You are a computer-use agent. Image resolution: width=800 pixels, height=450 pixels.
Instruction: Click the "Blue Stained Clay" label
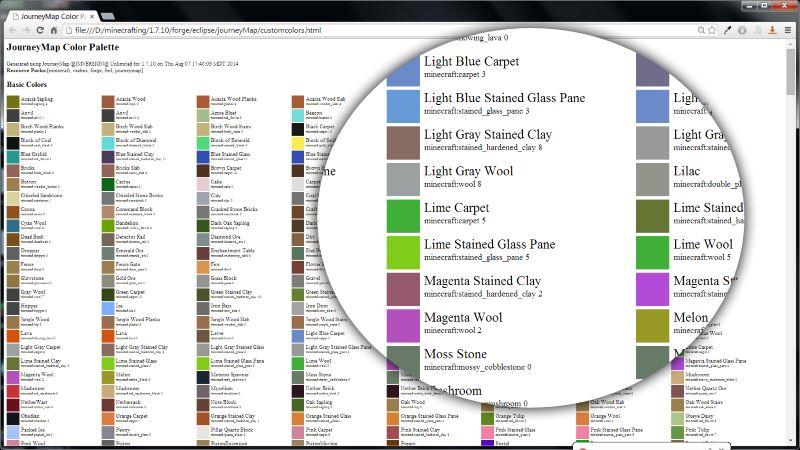(x=134, y=154)
